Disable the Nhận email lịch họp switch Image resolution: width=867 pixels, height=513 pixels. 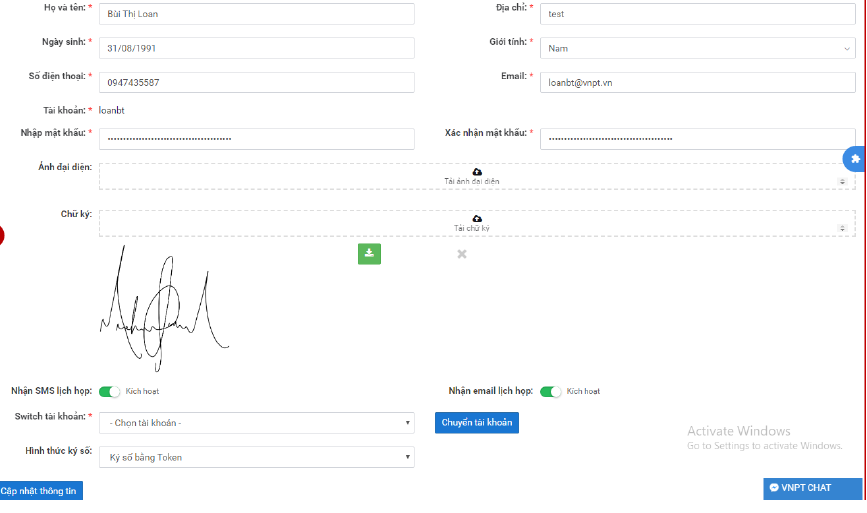(550, 391)
